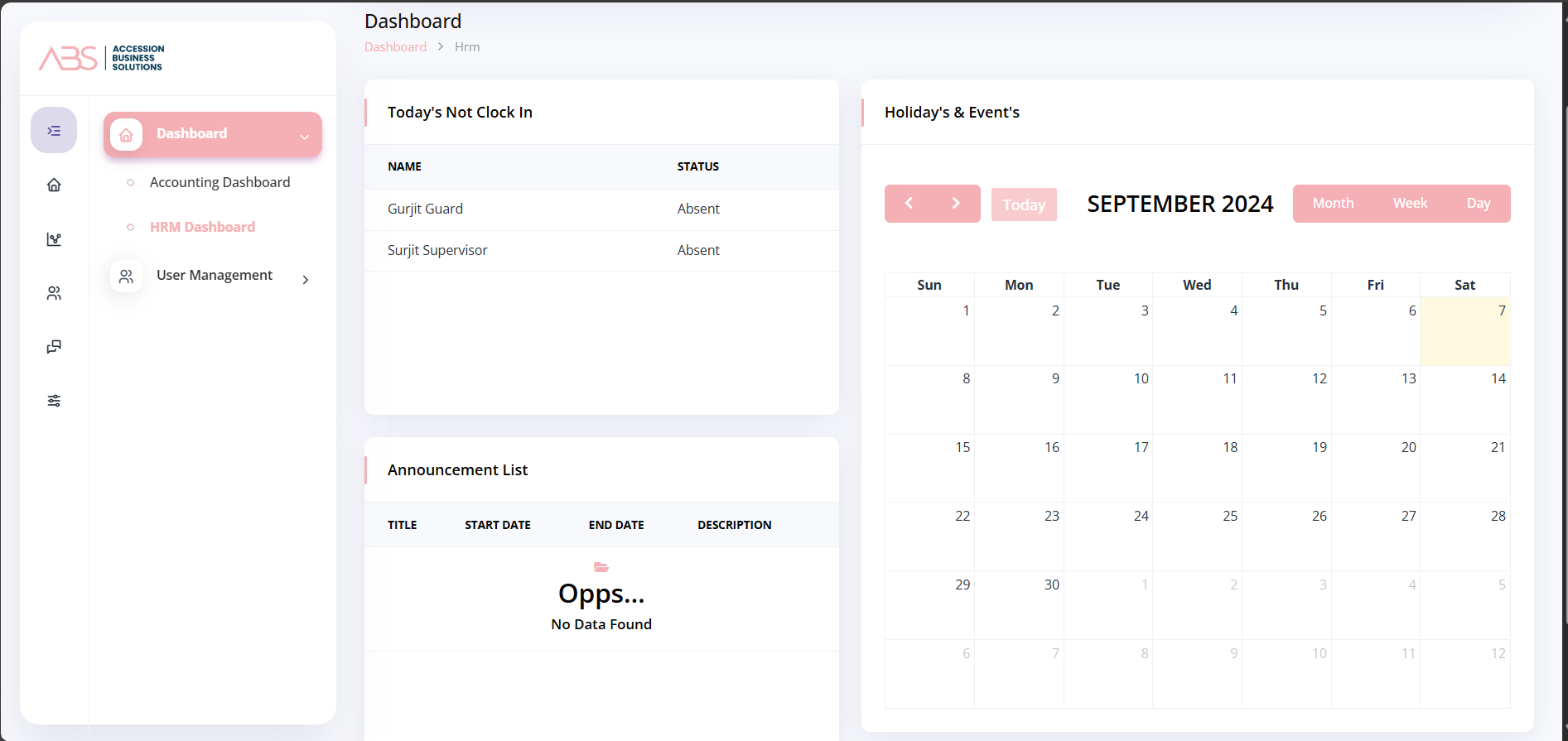
Task: Switch calendar to Day view
Action: (1478, 204)
